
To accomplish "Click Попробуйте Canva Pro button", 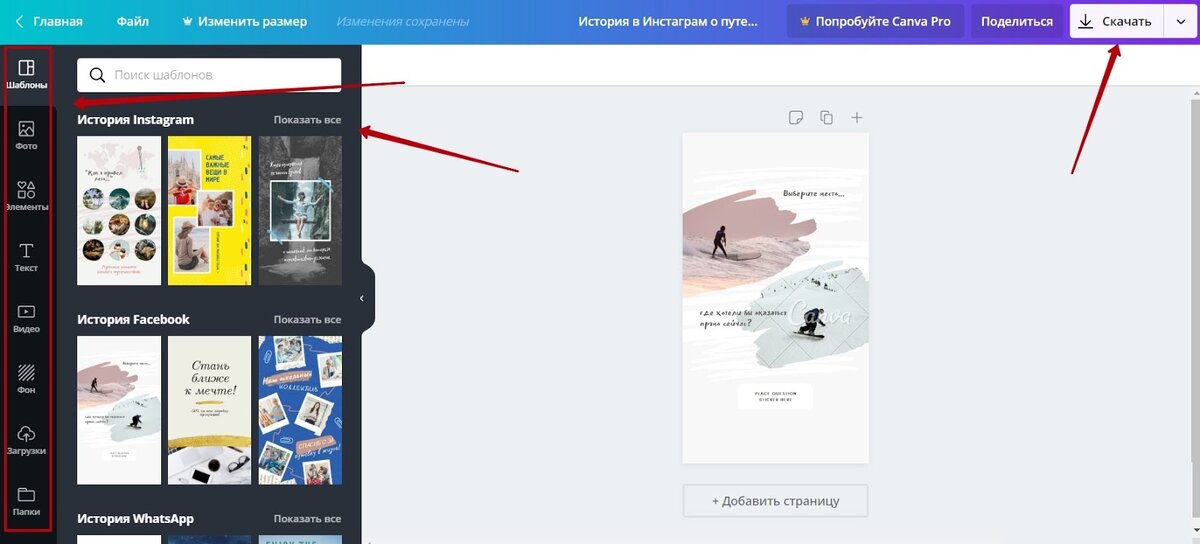I will tap(875, 21).
